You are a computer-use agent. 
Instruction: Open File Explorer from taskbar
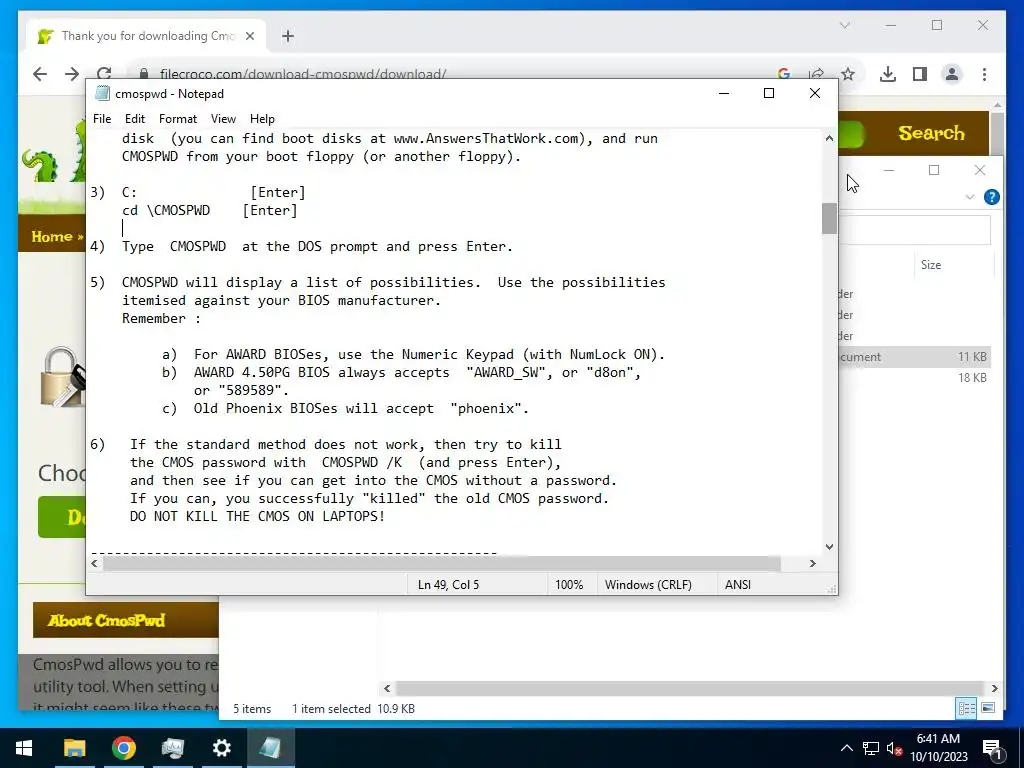pos(74,748)
